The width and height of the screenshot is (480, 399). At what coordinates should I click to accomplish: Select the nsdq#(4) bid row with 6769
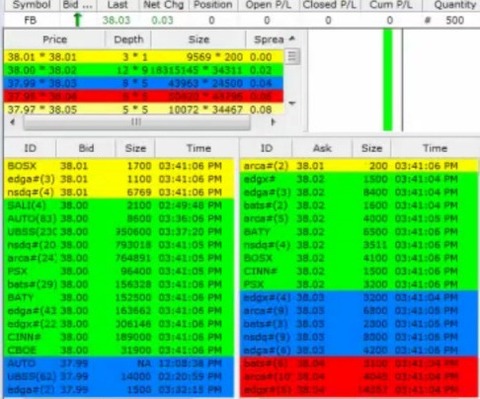119,192
